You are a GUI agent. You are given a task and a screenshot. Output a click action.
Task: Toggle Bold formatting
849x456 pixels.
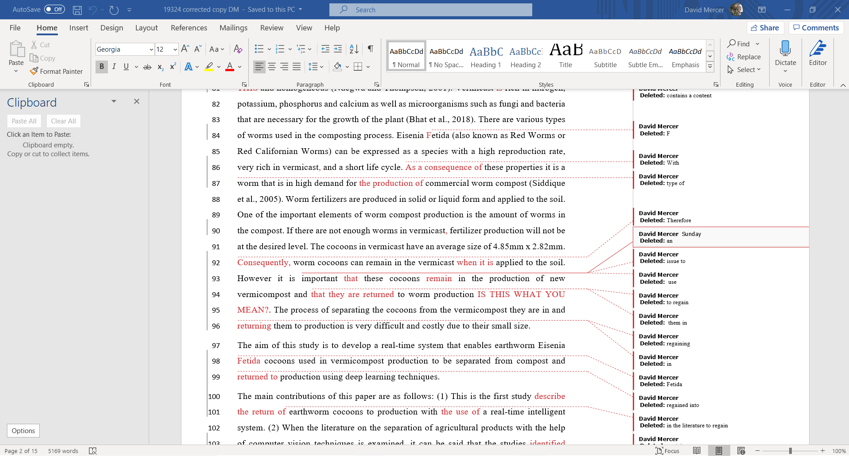101,67
